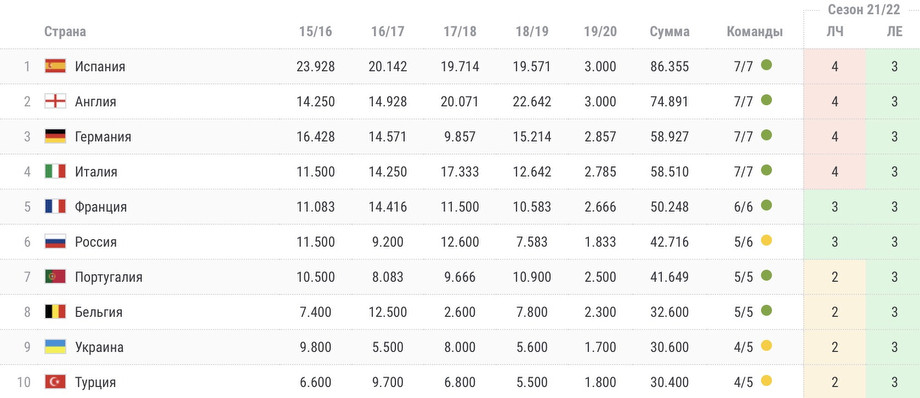Click the France flag icon

(55, 207)
